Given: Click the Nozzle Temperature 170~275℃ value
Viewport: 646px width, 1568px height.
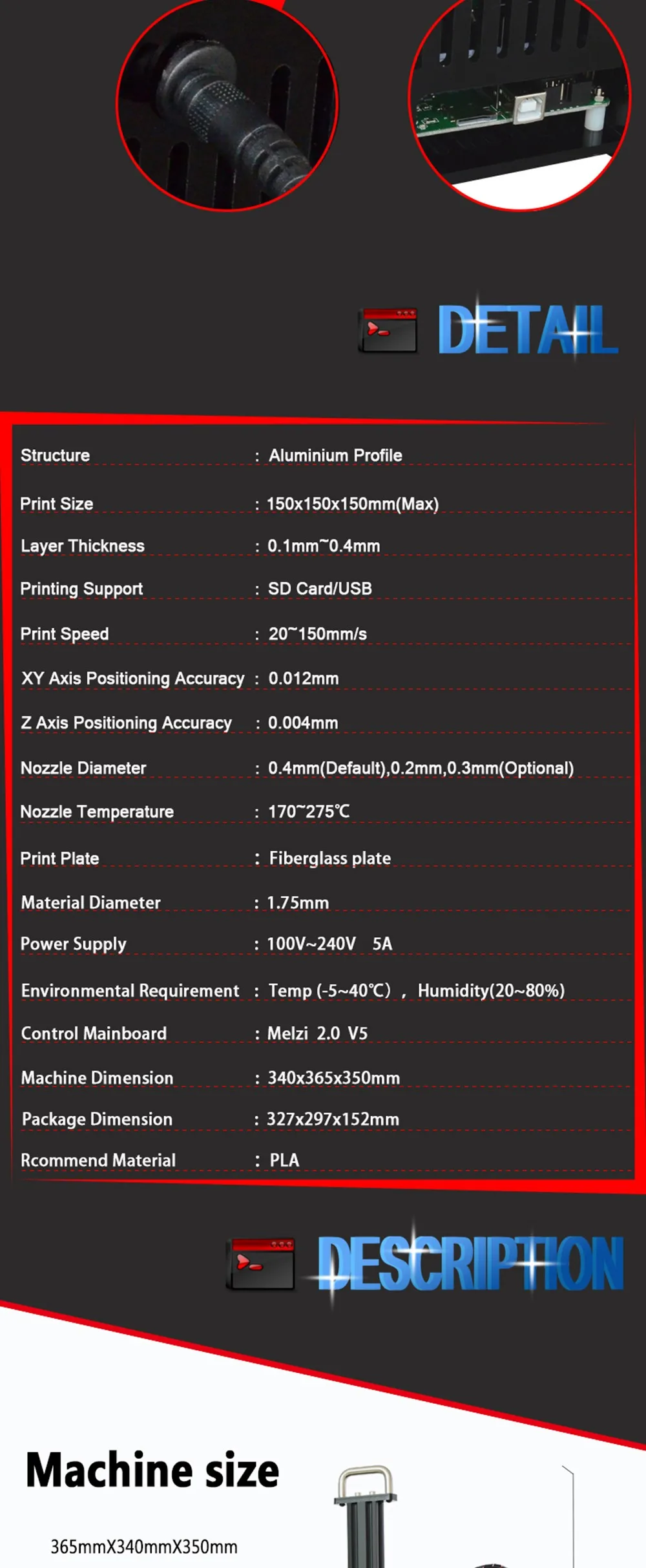Looking at the screenshot, I should (309, 811).
